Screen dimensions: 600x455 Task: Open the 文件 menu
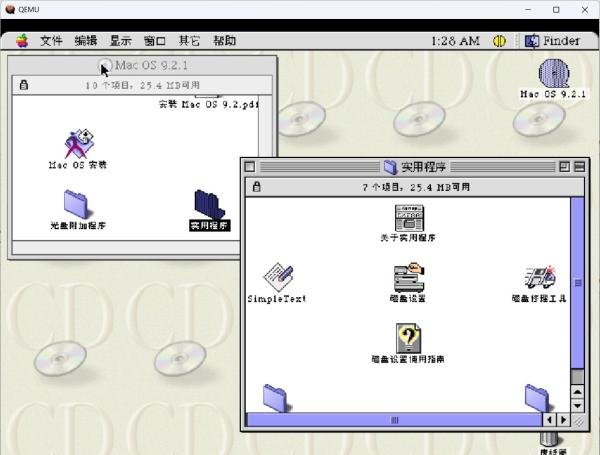[x=51, y=41]
